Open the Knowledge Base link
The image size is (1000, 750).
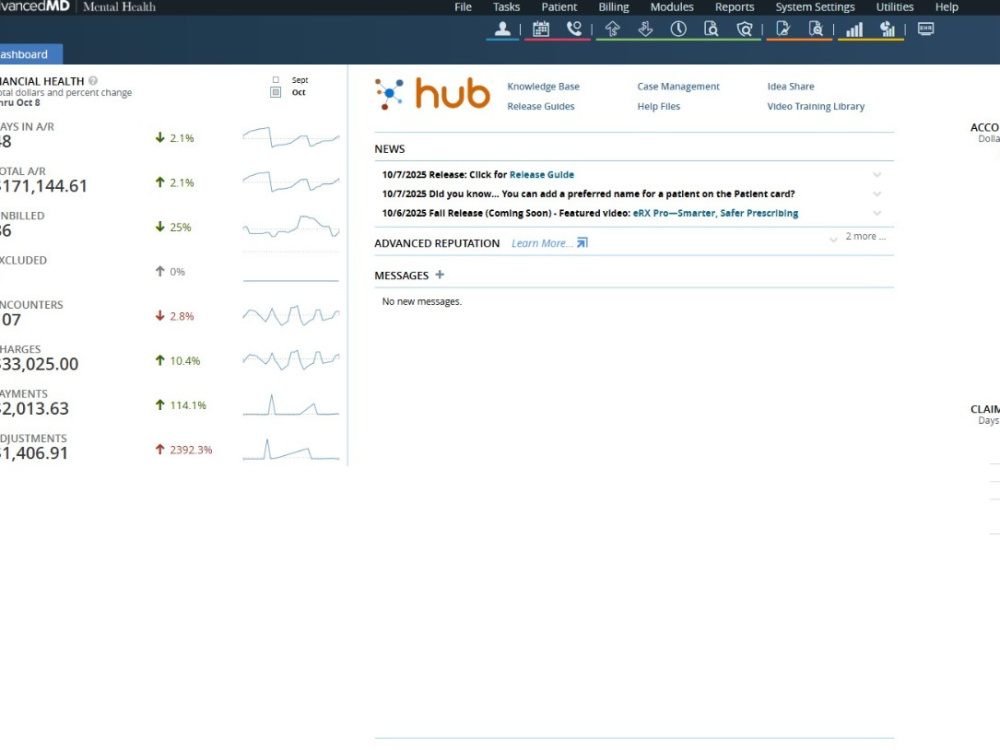tap(543, 86)
